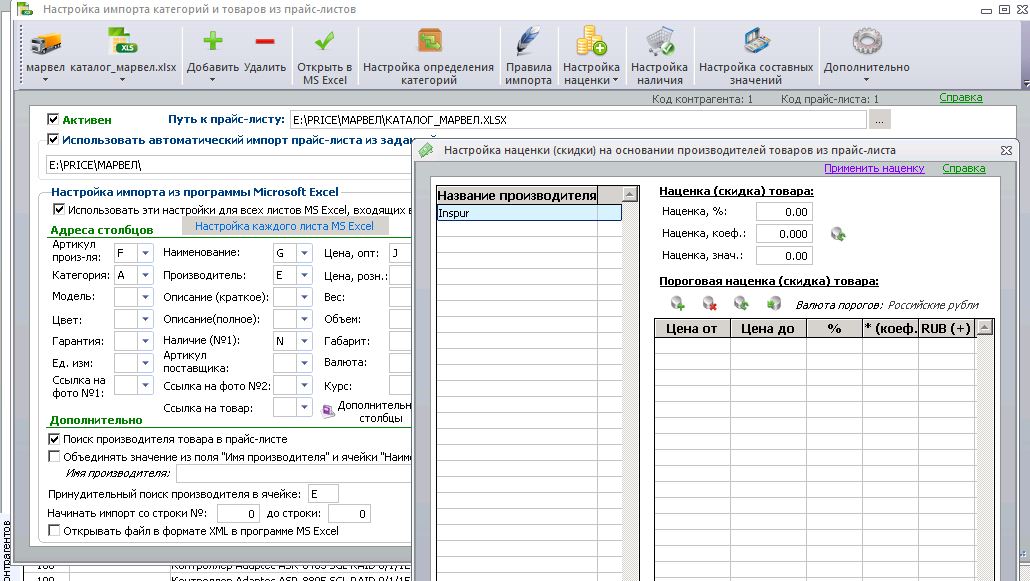
Task: Open the Ед. изм column dropdown
Action: tap(145, 363)
